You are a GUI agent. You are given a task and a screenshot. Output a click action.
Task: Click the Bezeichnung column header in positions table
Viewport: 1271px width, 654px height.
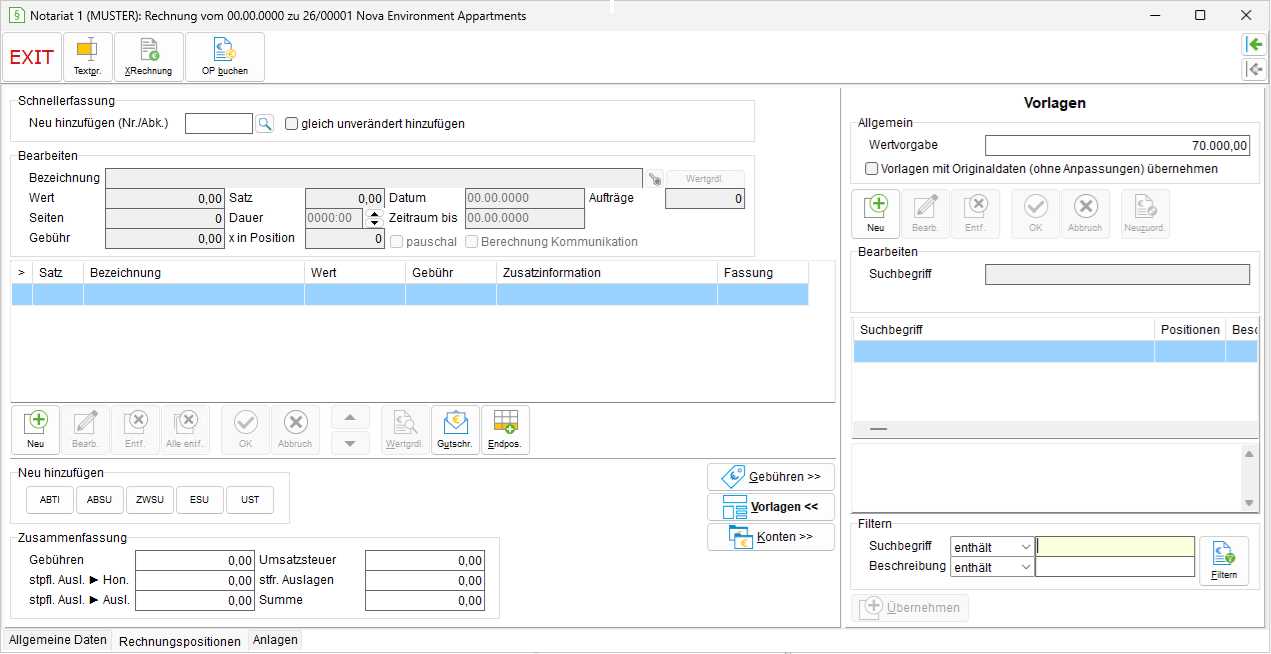(194, 272)
